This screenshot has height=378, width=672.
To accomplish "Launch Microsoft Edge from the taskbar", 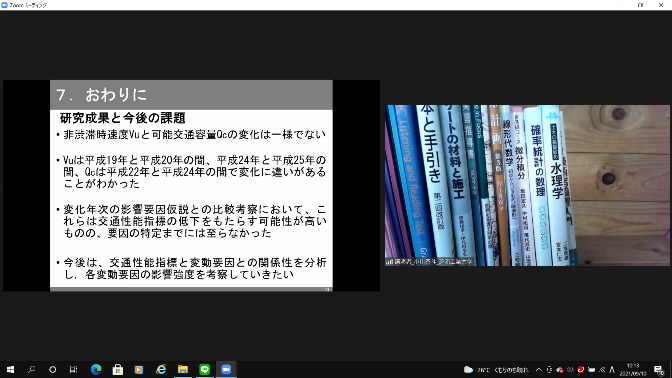I will [x=96, y=369].
